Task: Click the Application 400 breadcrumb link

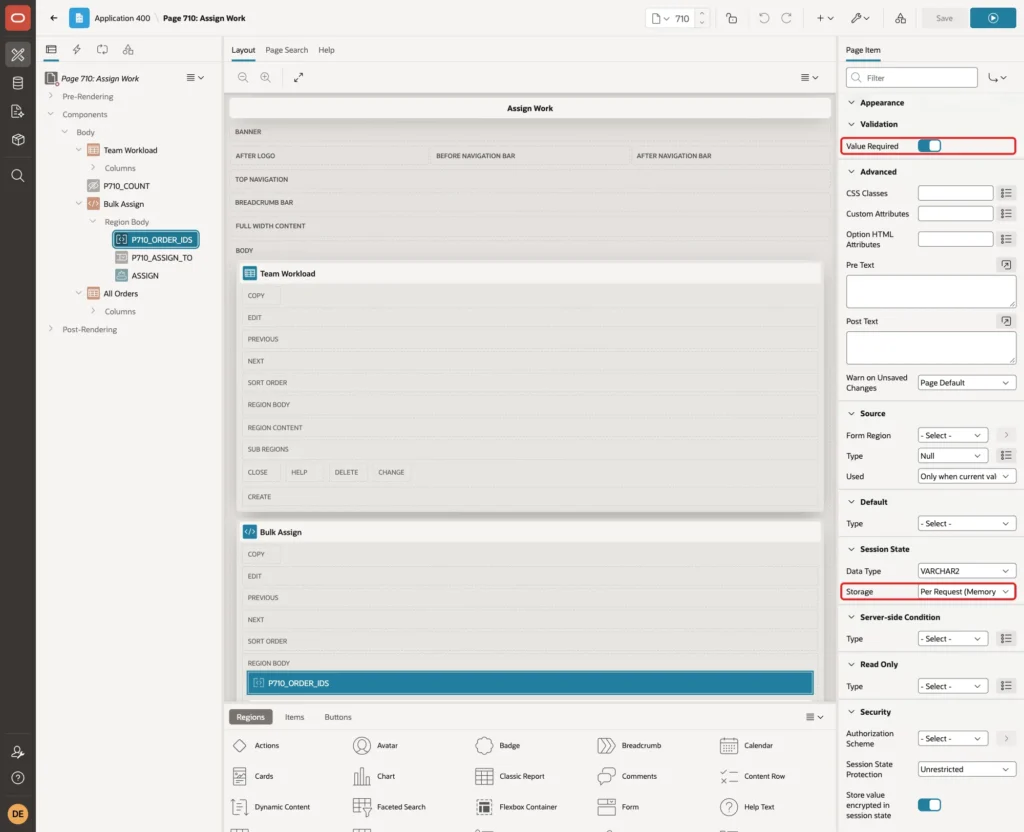Action: (122, 18)
